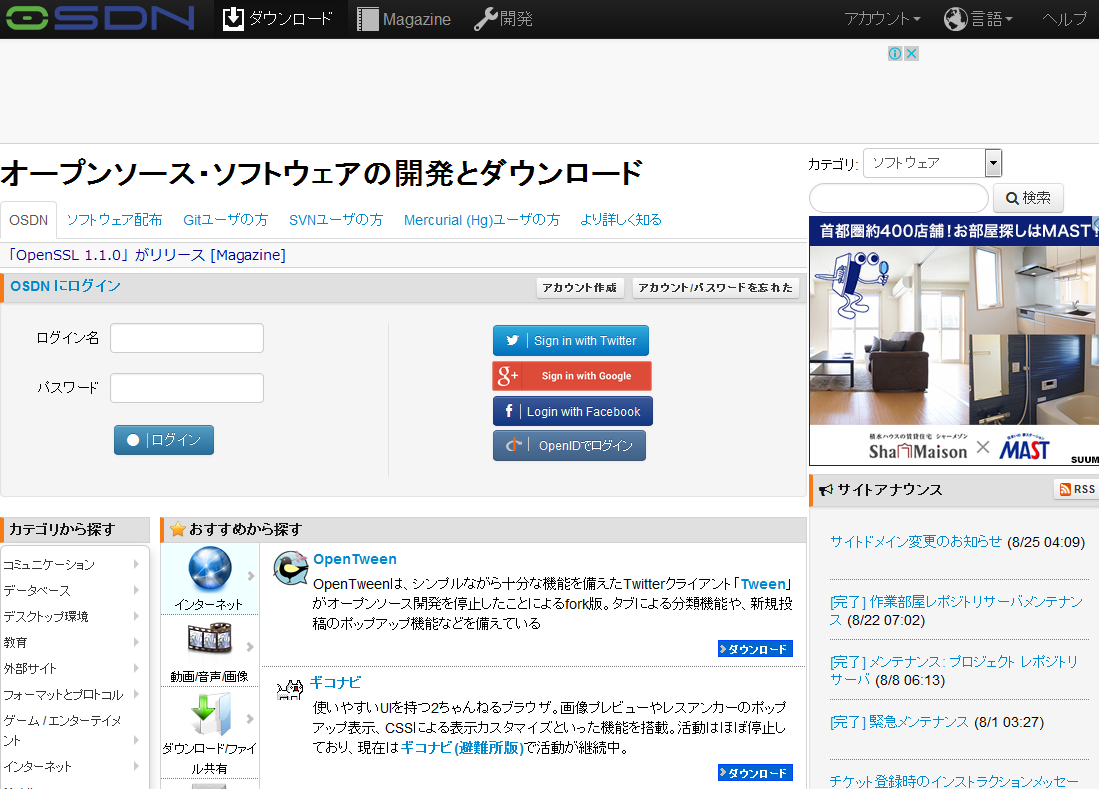
Task: Click the ログイン名 input field
Action: click(187, 338)
